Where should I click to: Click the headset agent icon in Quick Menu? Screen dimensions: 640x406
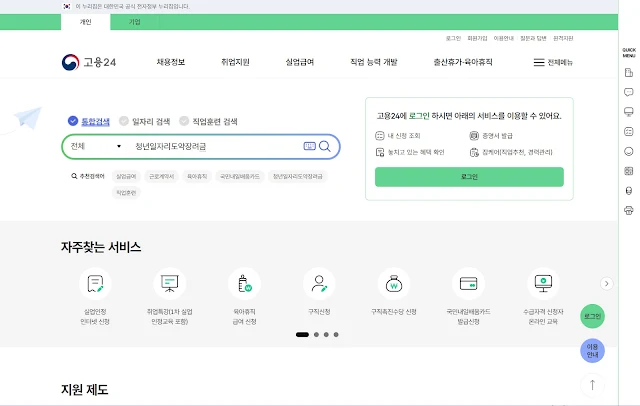pyautogui.click(x=629, y=191)
